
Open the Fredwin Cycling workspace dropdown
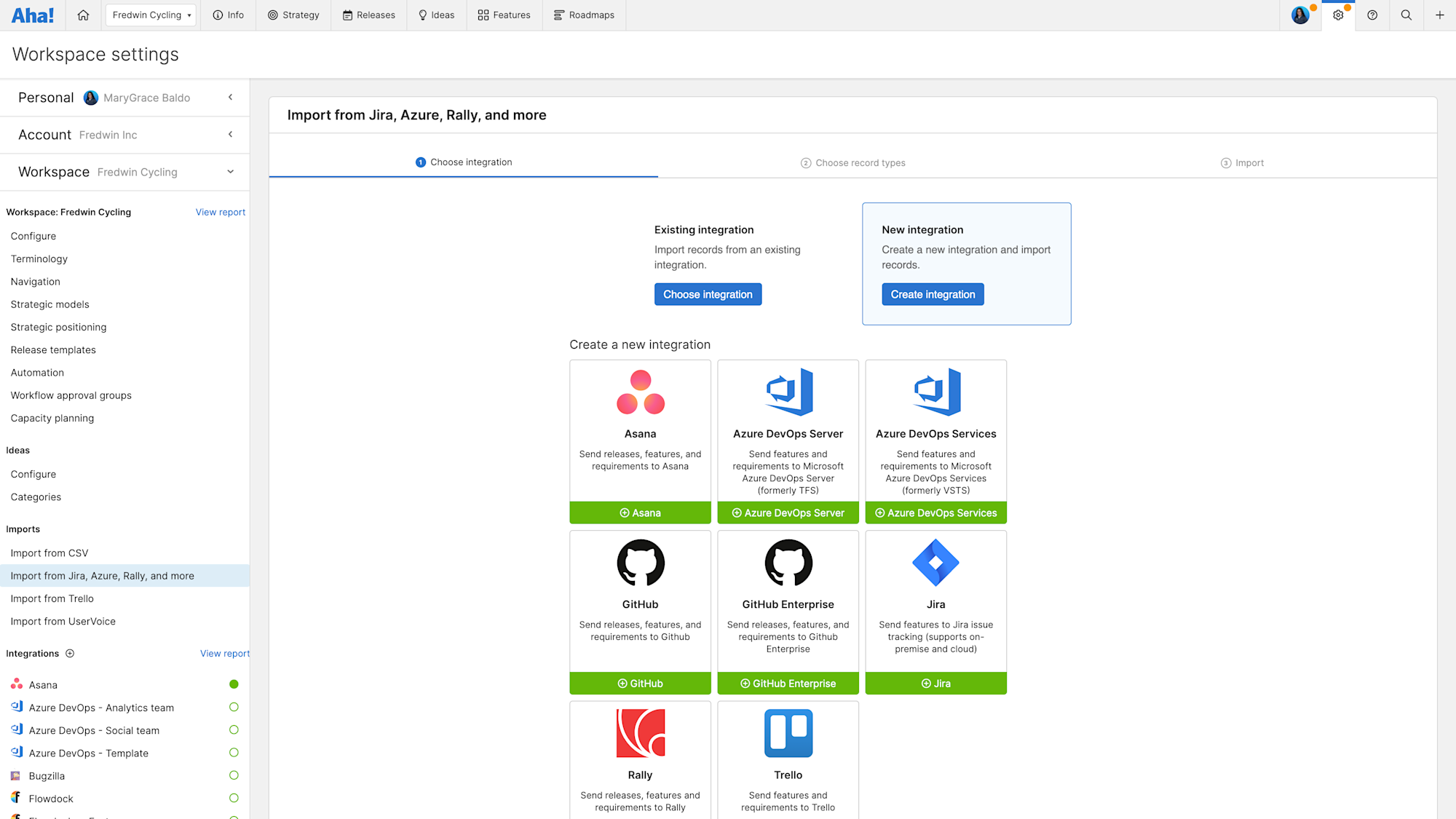pos(150,15)
